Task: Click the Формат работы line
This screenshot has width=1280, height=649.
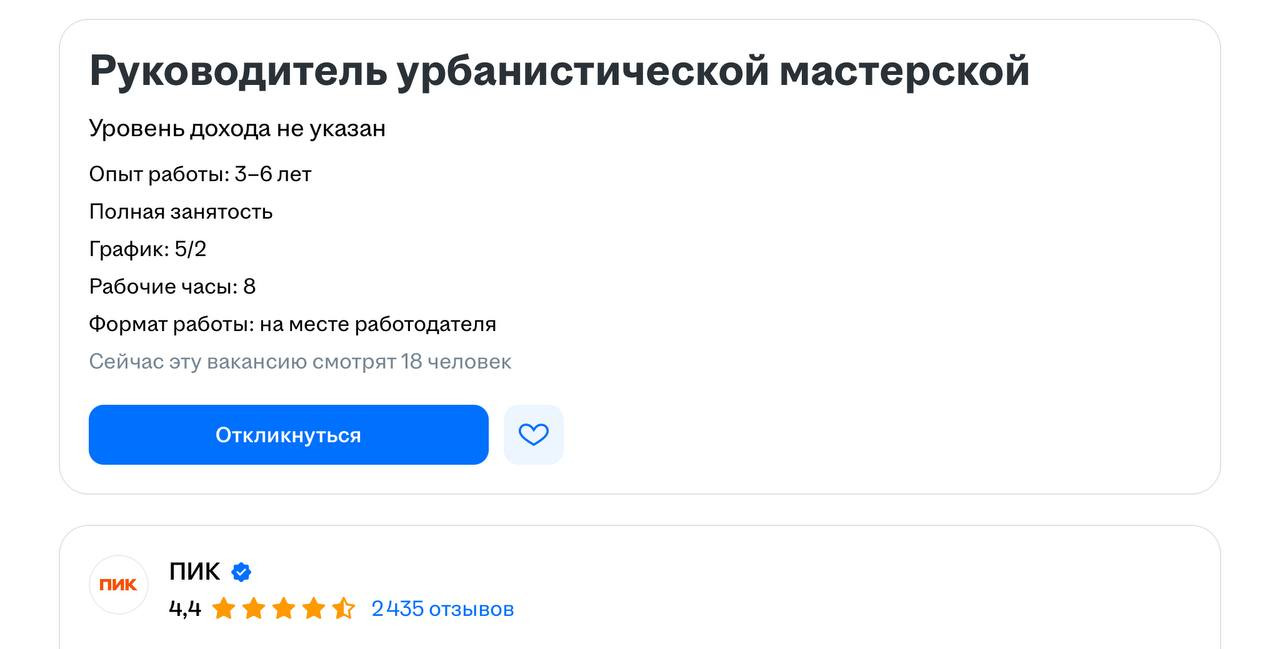Action: point(292,324)
